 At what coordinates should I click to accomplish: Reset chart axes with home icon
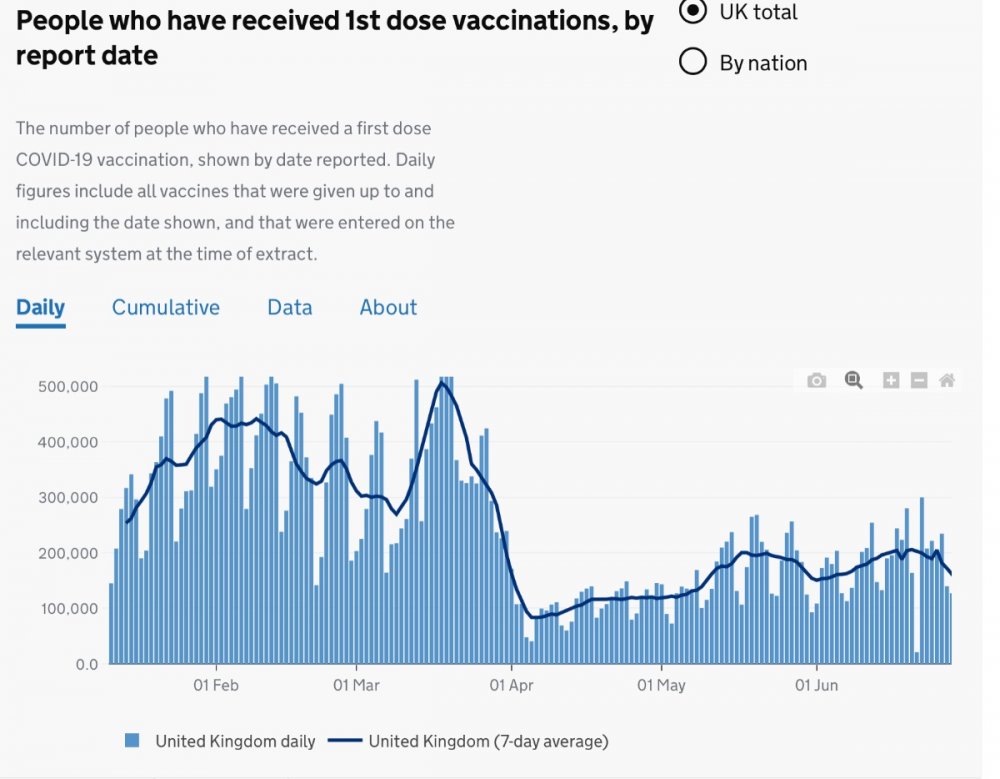coord(946,380)
